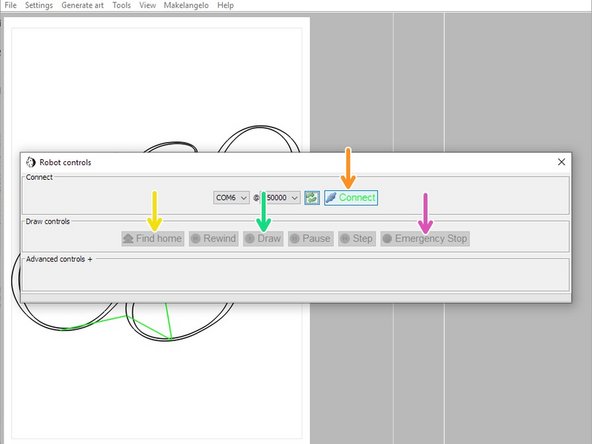The image size is (592, 444).
Task: Click the Emergency Stop button
Action: click(425, 239)
